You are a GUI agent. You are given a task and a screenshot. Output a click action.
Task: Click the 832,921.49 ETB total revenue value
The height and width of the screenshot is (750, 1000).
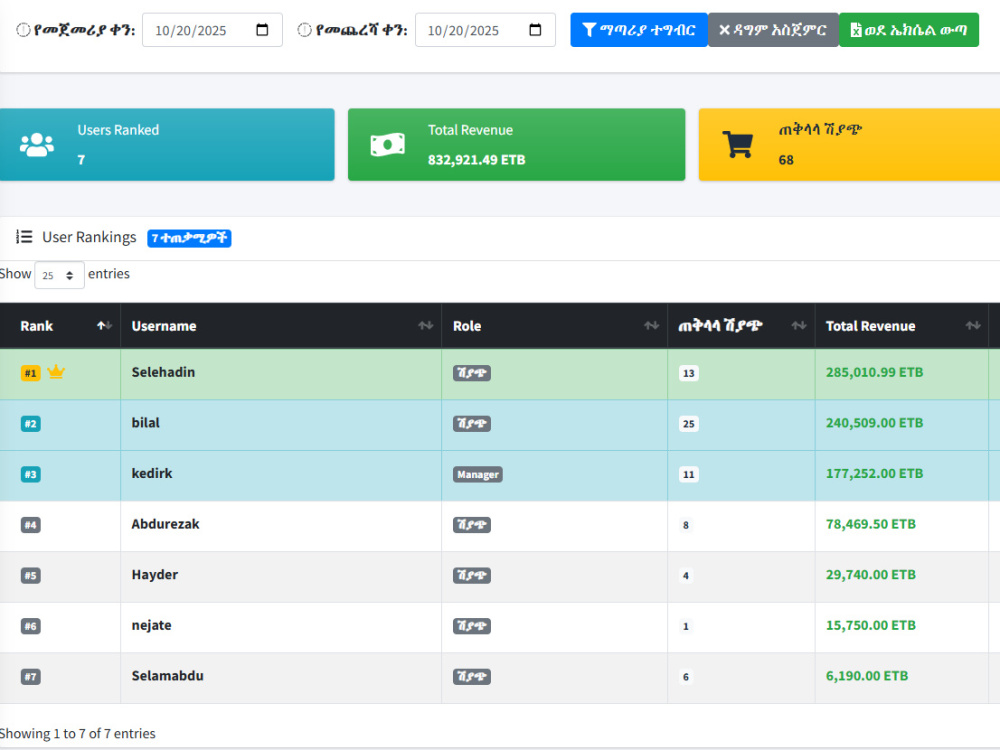click(476, 159)
